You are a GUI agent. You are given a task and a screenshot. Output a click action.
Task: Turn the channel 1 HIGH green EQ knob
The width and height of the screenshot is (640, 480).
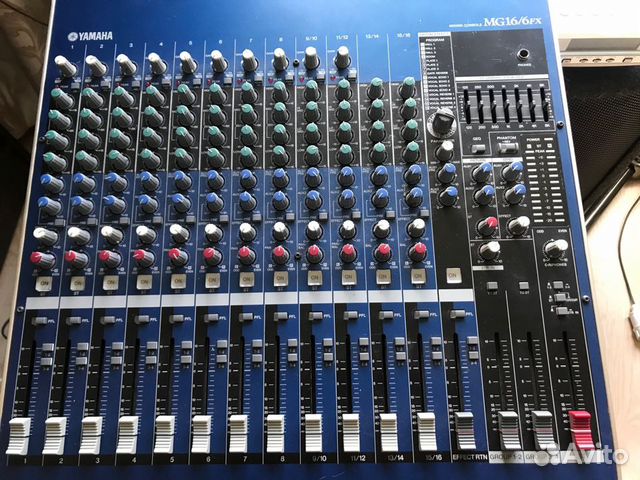(60, 98)
